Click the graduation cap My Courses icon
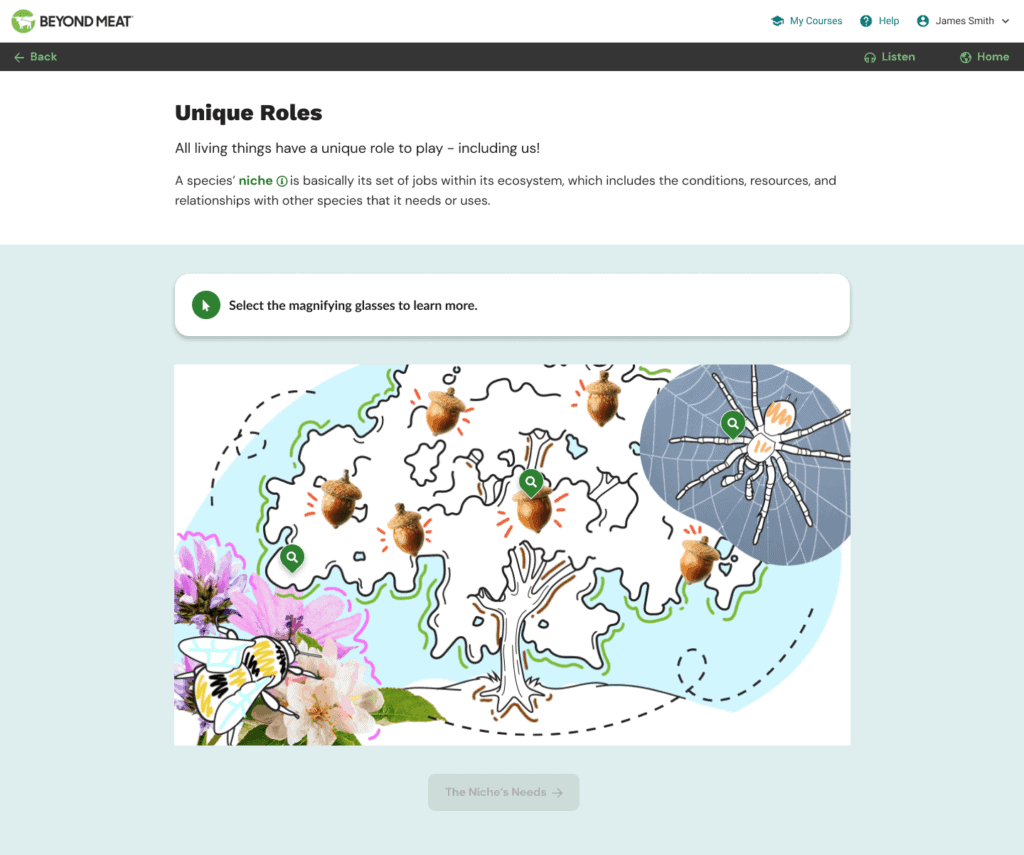1024x855 pixels. point(777,21)
